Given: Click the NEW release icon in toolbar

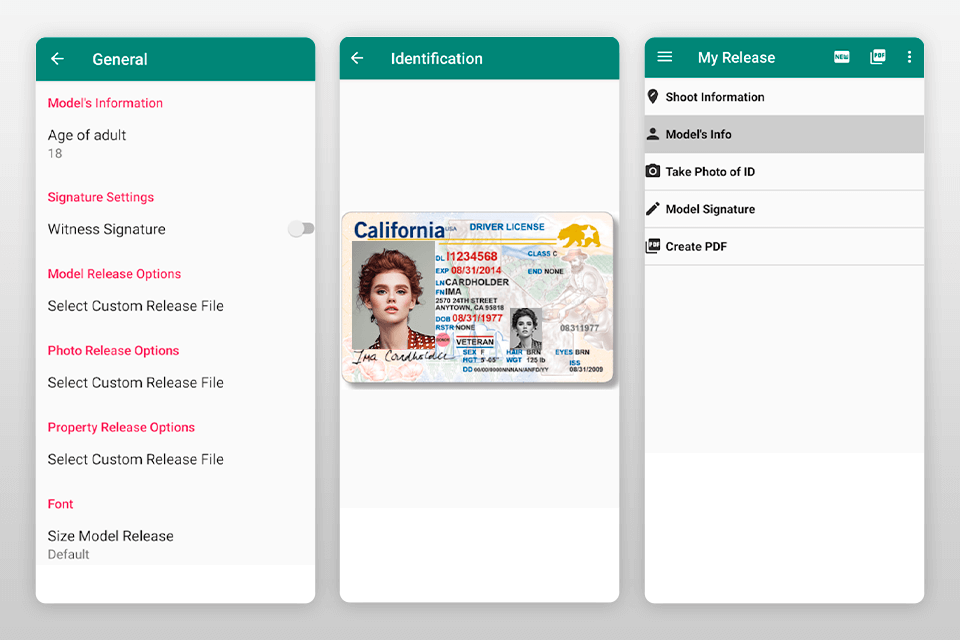Looking at the screenshot, I should (842, 57).
